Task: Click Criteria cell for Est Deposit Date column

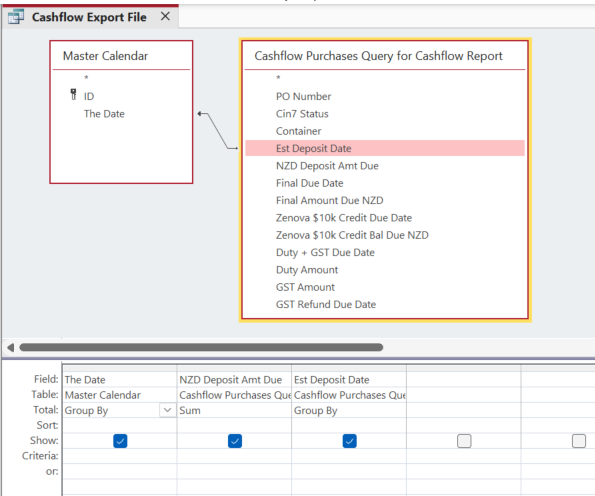Action: pos(349,456)
